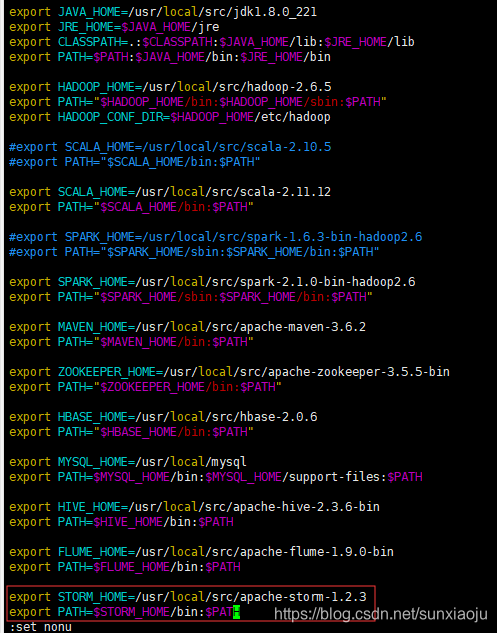The width and height of the screenshot is (497, 633).
Task: Click the PATH line with '$FLUME_HOME/bin'
Action: 125,567
